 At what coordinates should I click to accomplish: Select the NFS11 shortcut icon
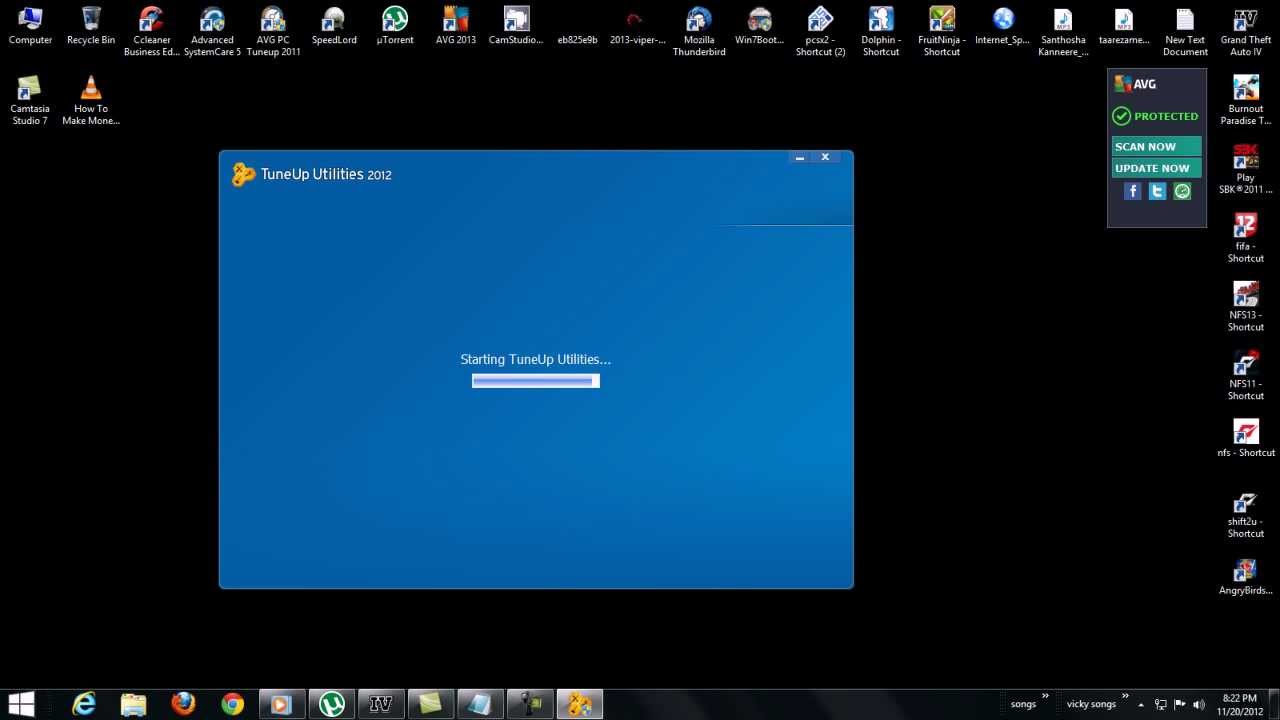tap(1246, 375)
